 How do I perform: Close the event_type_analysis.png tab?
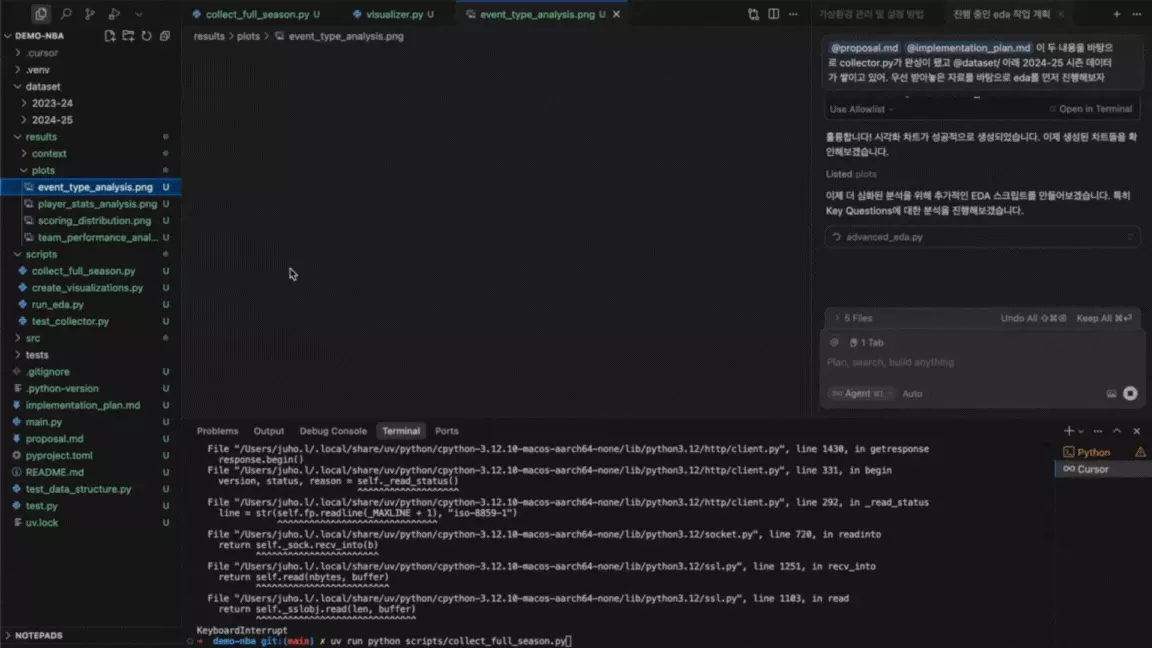[x=616, y=14]
